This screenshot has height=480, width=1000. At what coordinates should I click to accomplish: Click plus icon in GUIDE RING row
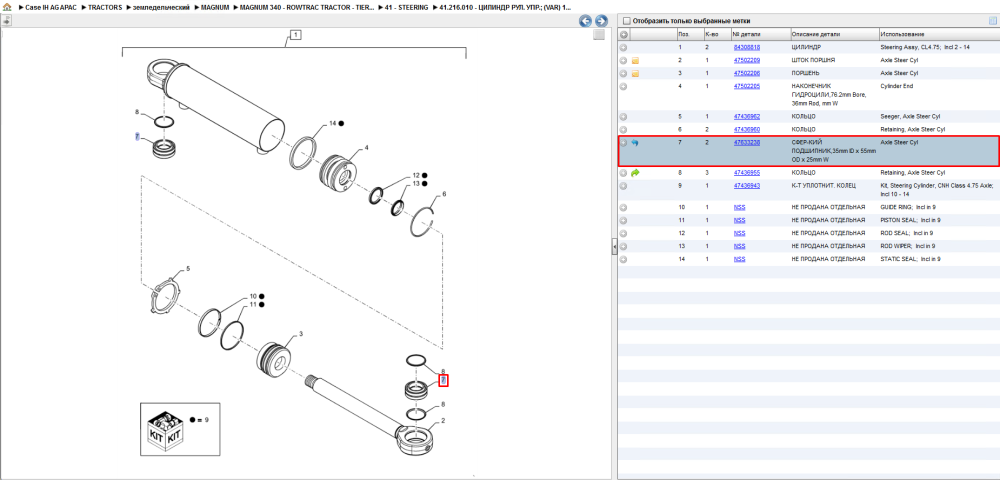pos(623,207)
